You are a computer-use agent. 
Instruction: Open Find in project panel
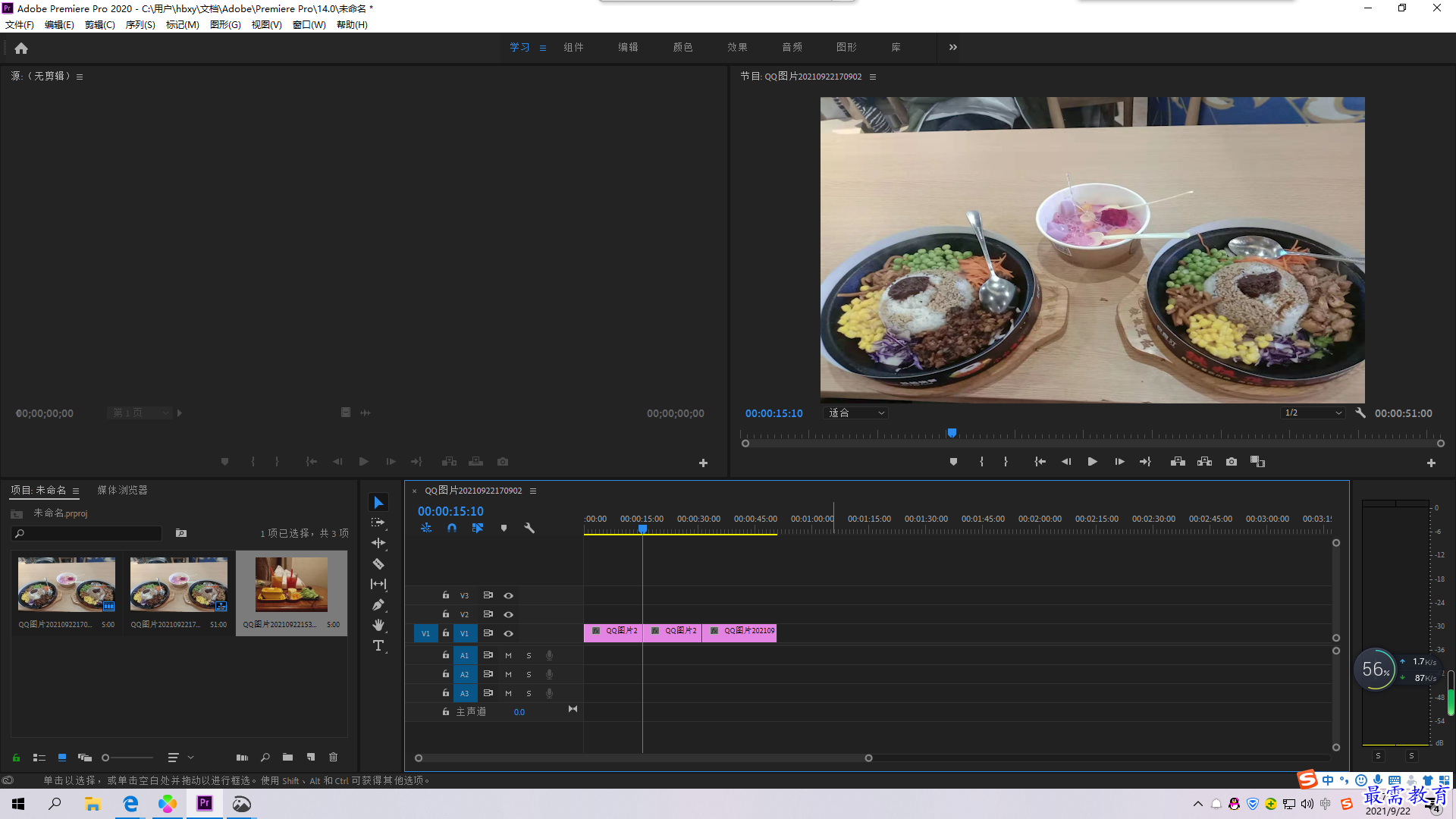[x=265, y=757]
